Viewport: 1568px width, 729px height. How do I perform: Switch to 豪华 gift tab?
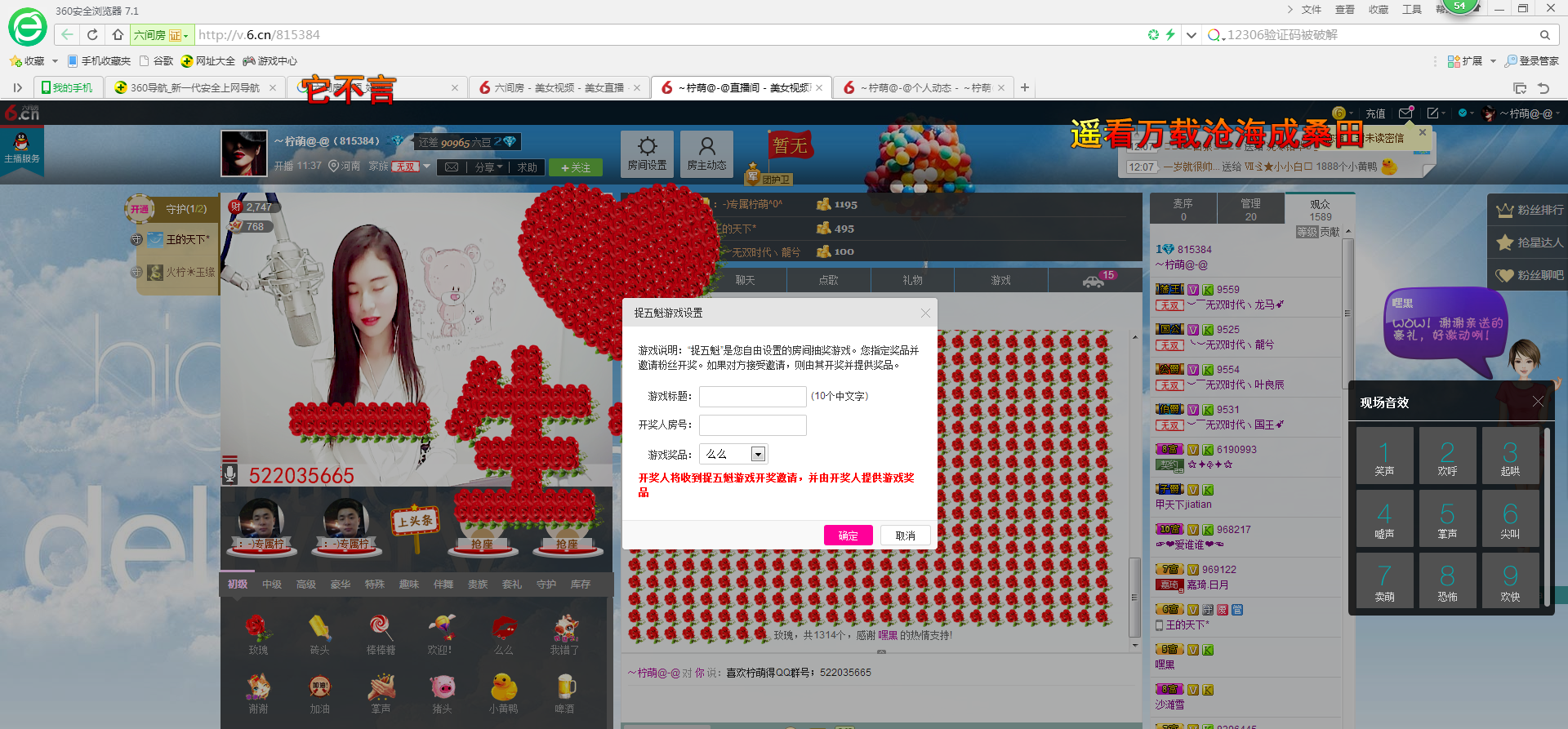click(x=341, y=585)
